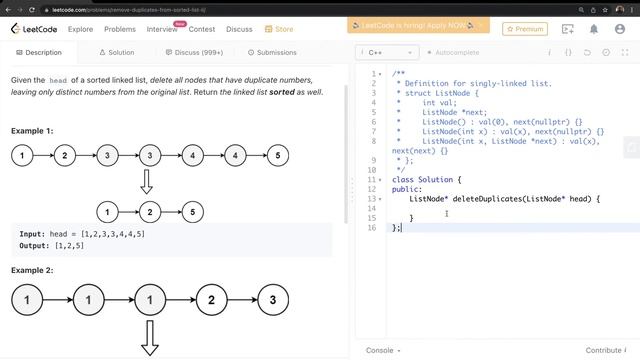
Task: Click the panel resize handle dots
Action: click(353, 190)
